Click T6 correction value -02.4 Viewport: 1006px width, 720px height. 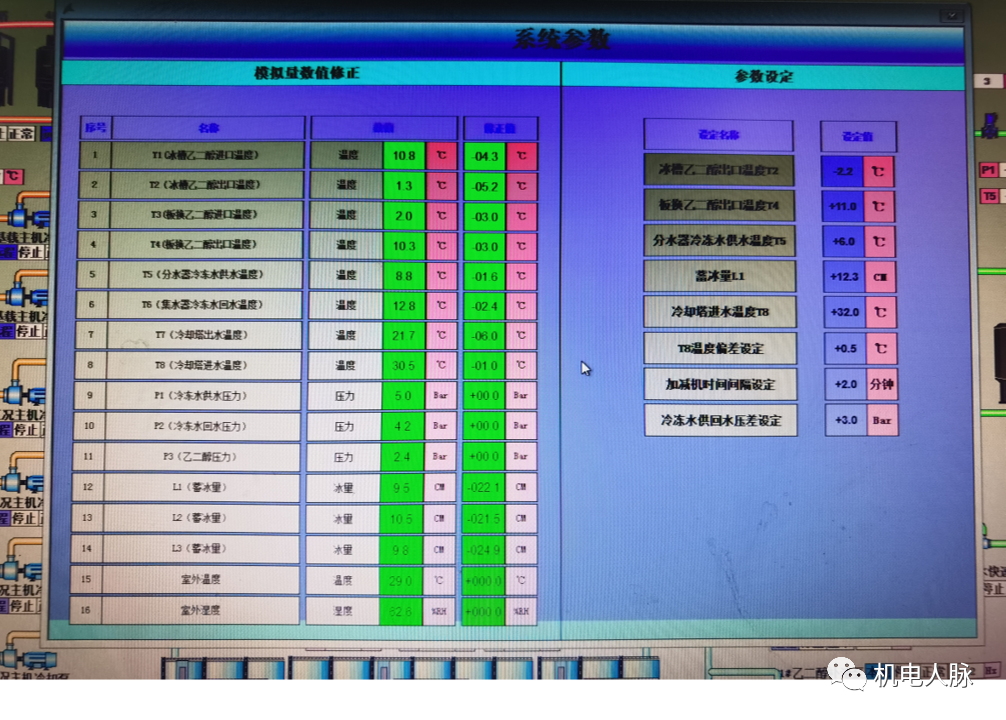(486, 306)
